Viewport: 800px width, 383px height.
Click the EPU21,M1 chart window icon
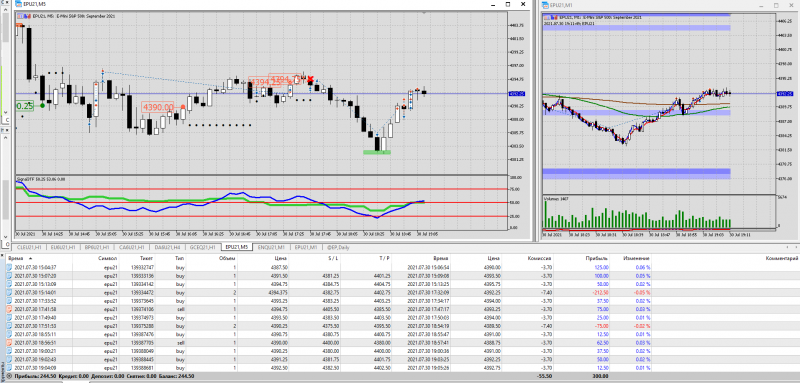546,5
